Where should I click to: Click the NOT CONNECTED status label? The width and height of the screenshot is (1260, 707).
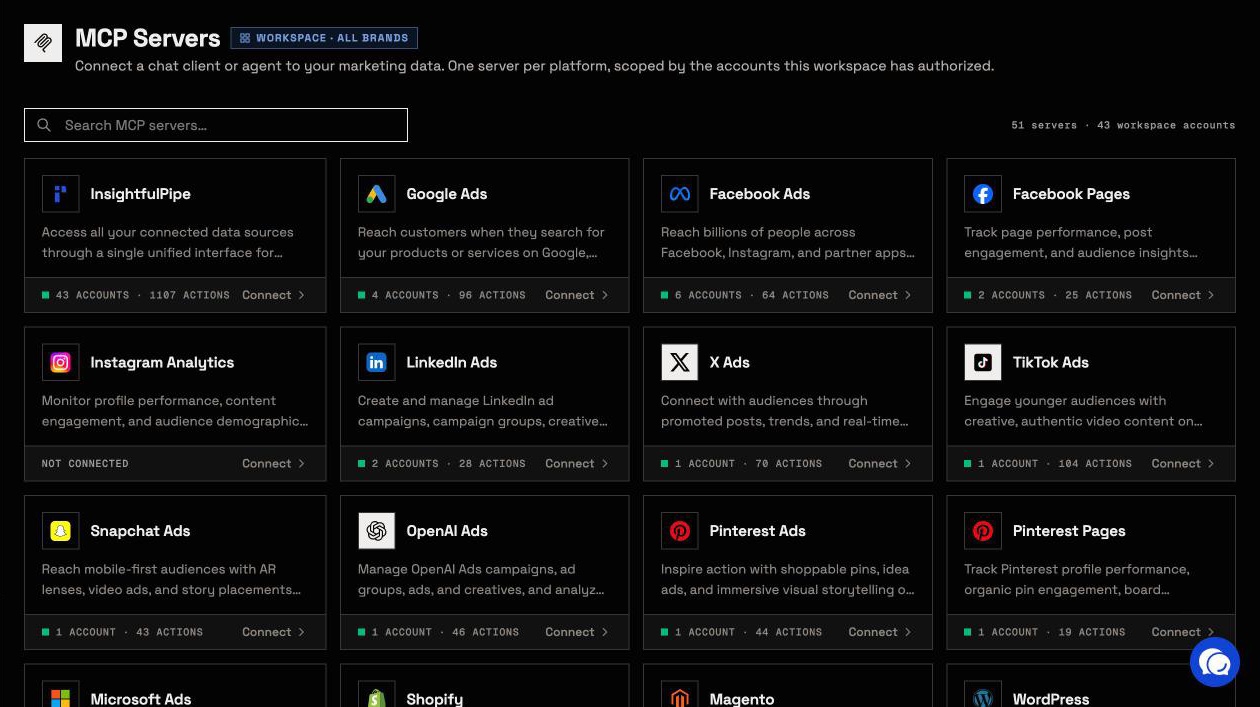pyautogui.click(x=85, y=464)
